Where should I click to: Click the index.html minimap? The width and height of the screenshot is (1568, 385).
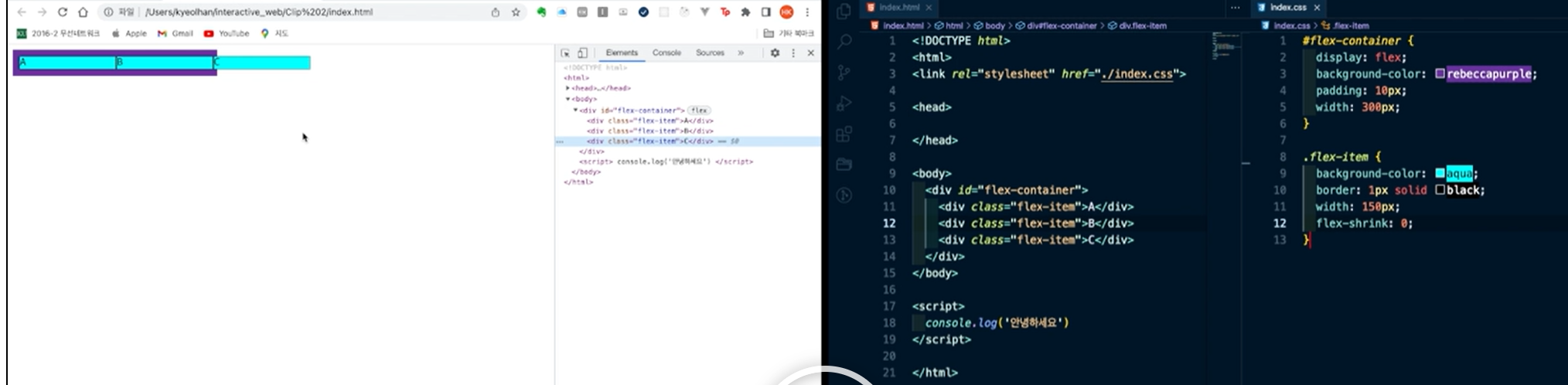[1225, 46]
